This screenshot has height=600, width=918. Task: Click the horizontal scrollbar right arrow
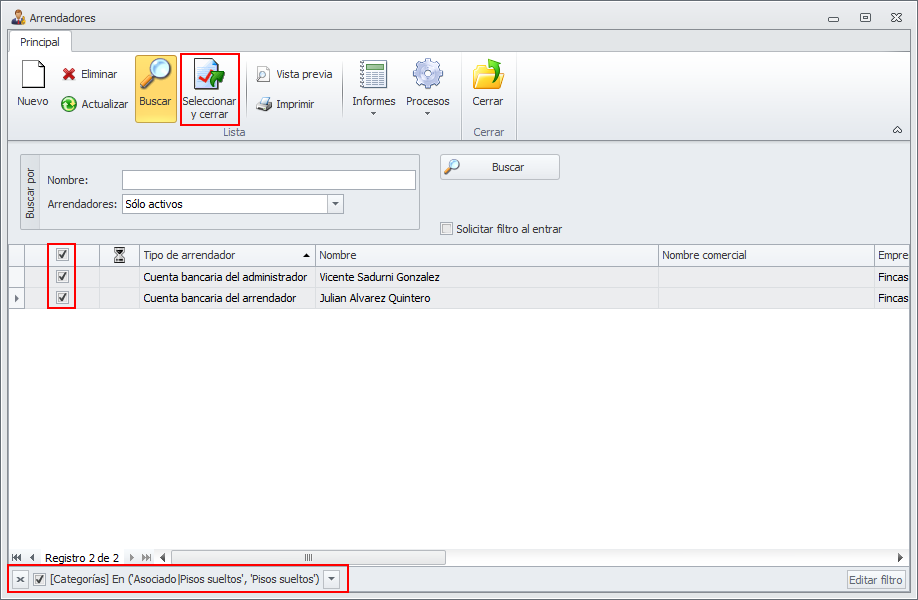[x=900, y=557]
